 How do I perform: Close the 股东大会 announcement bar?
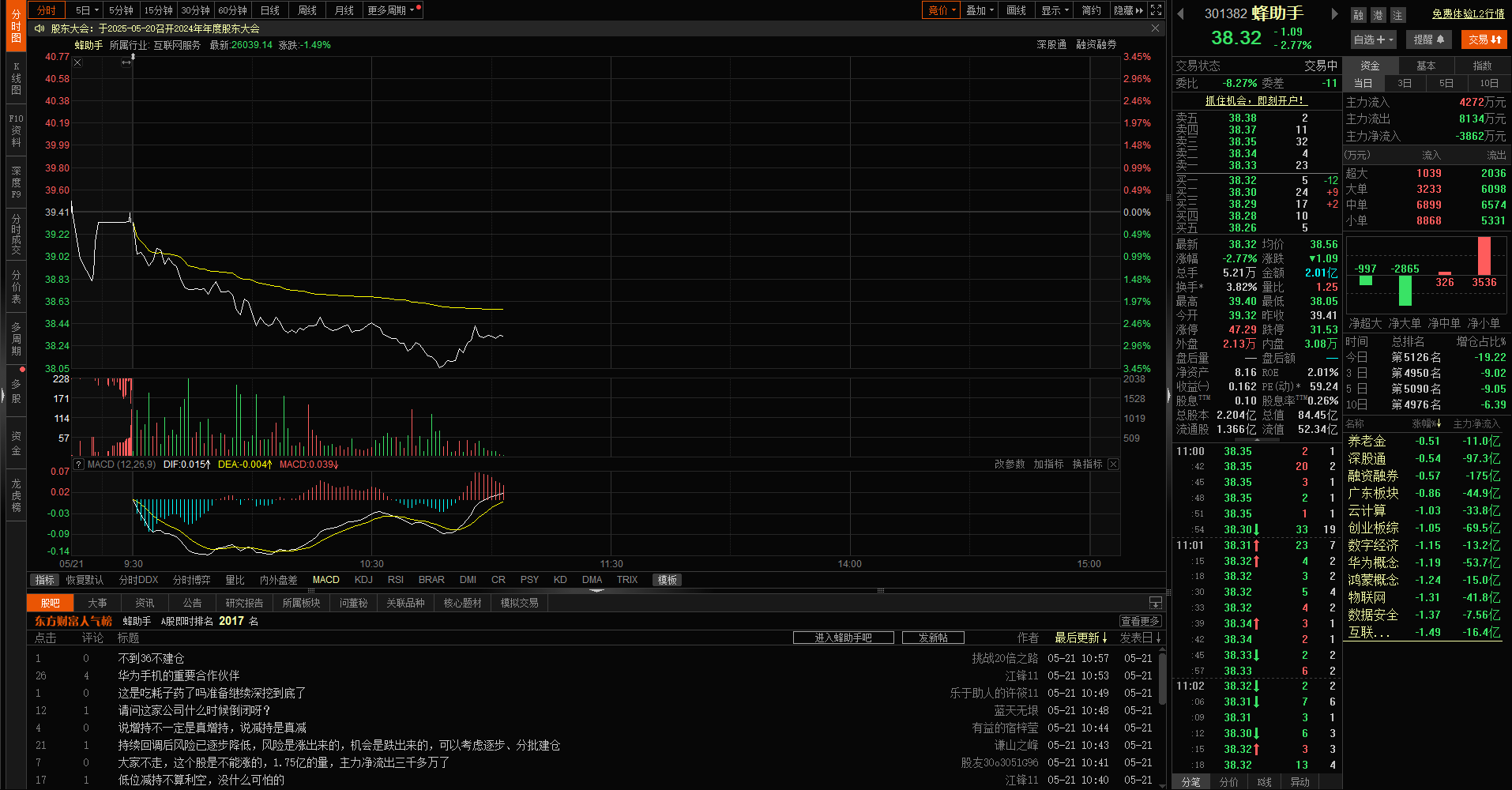point(1155,28)
